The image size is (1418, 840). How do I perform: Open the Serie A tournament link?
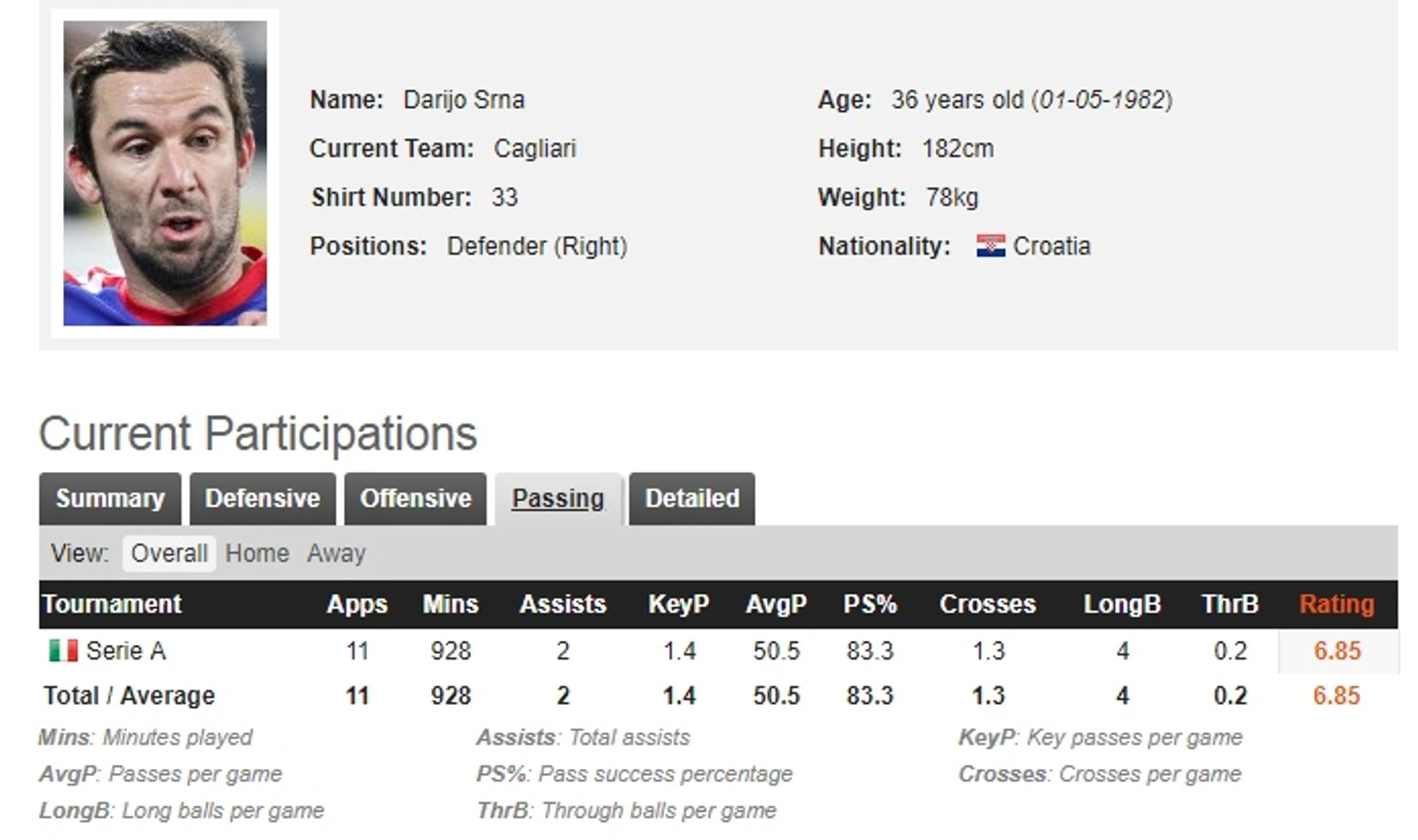click(x=125, y=651)
